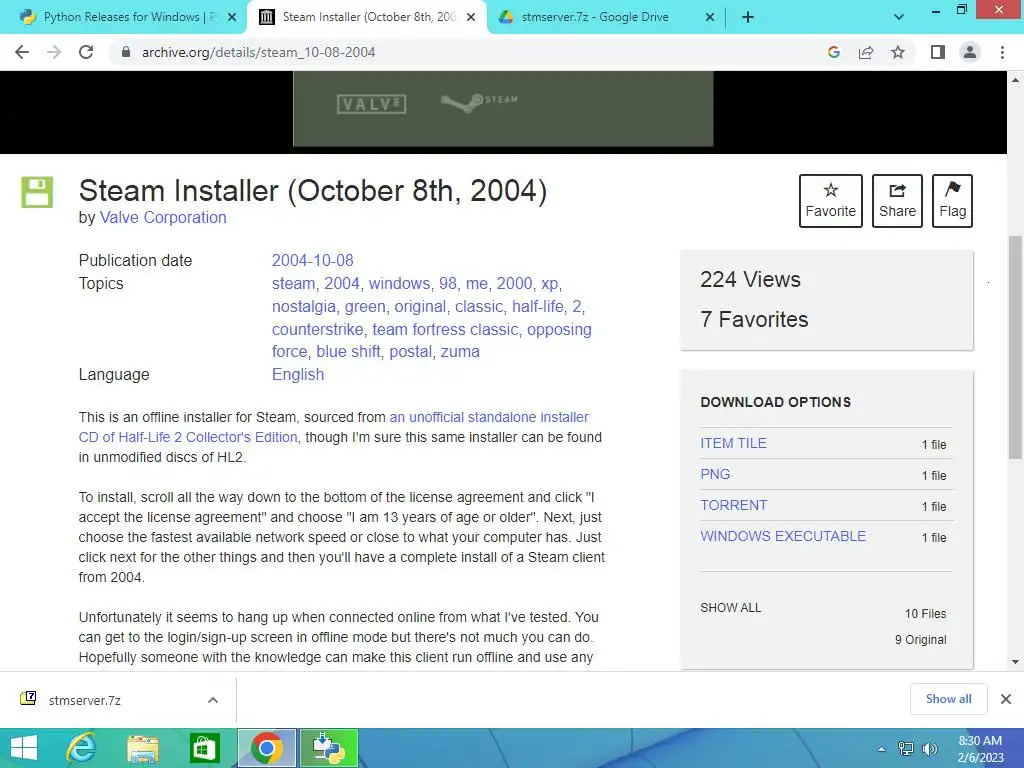This screenshot has height=768, width=1024.
Task: Share this page from address bar
Action: 866,52
